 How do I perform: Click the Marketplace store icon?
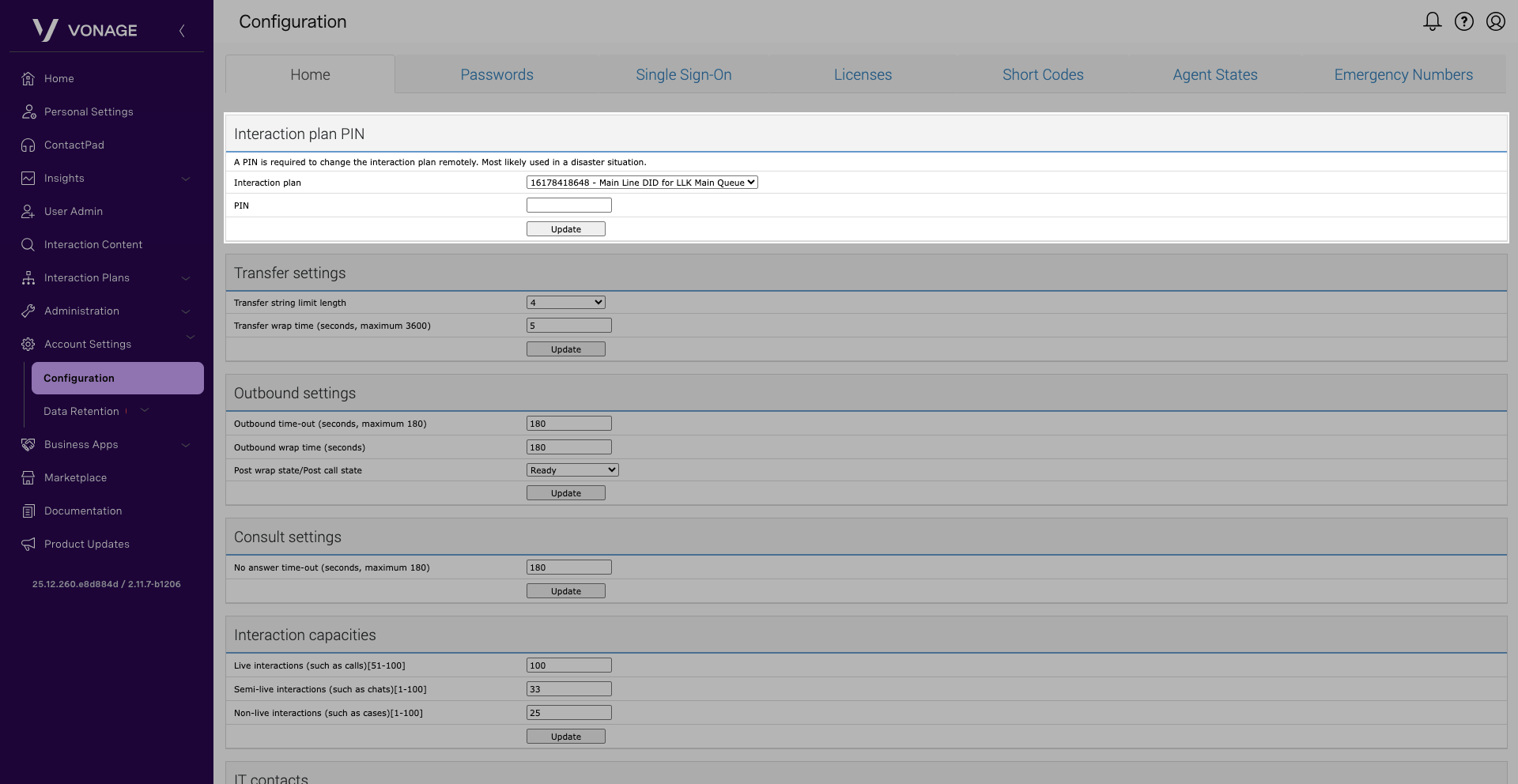(x=28, y=478)
